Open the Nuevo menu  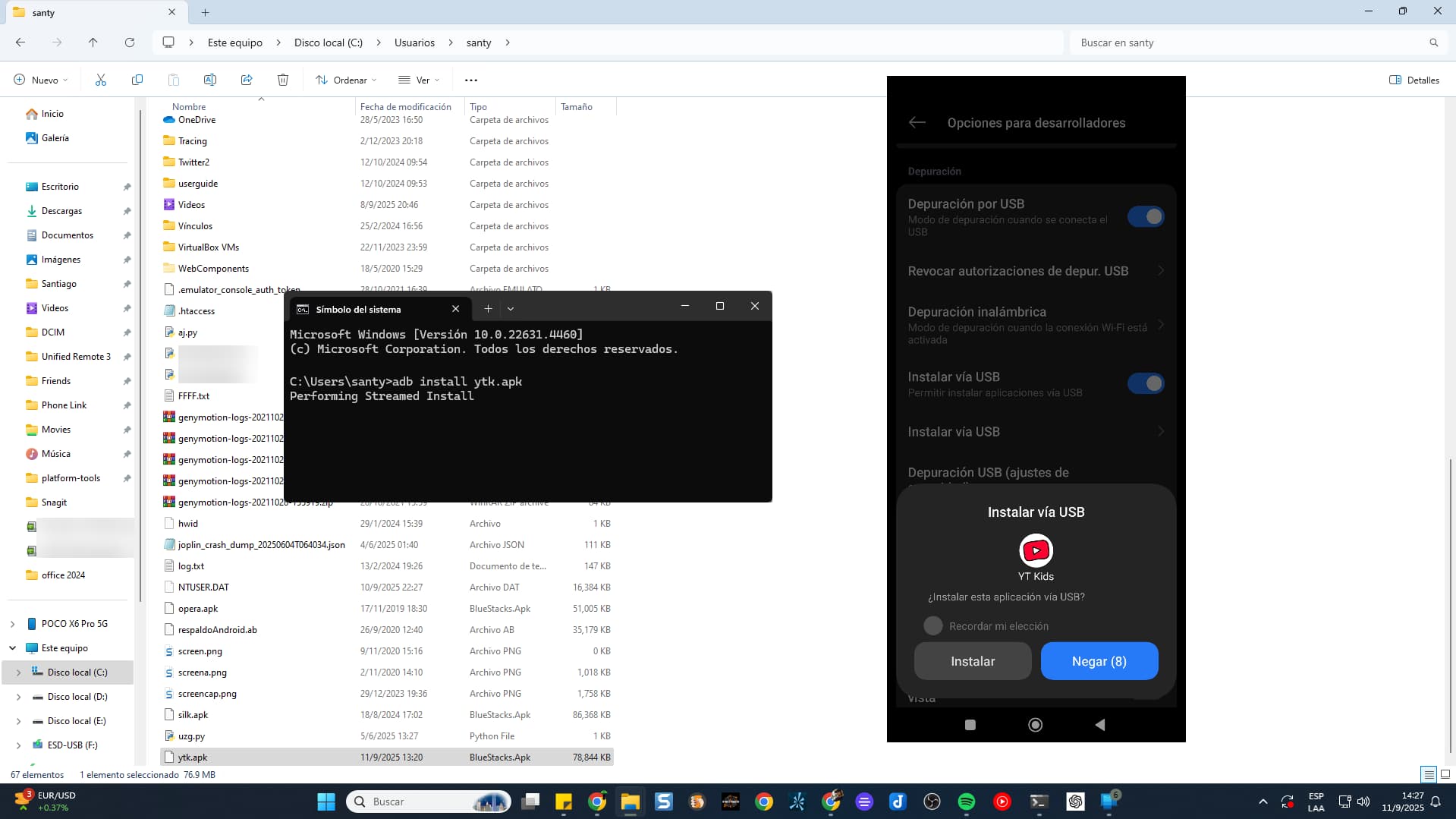[x=40, y=80]
